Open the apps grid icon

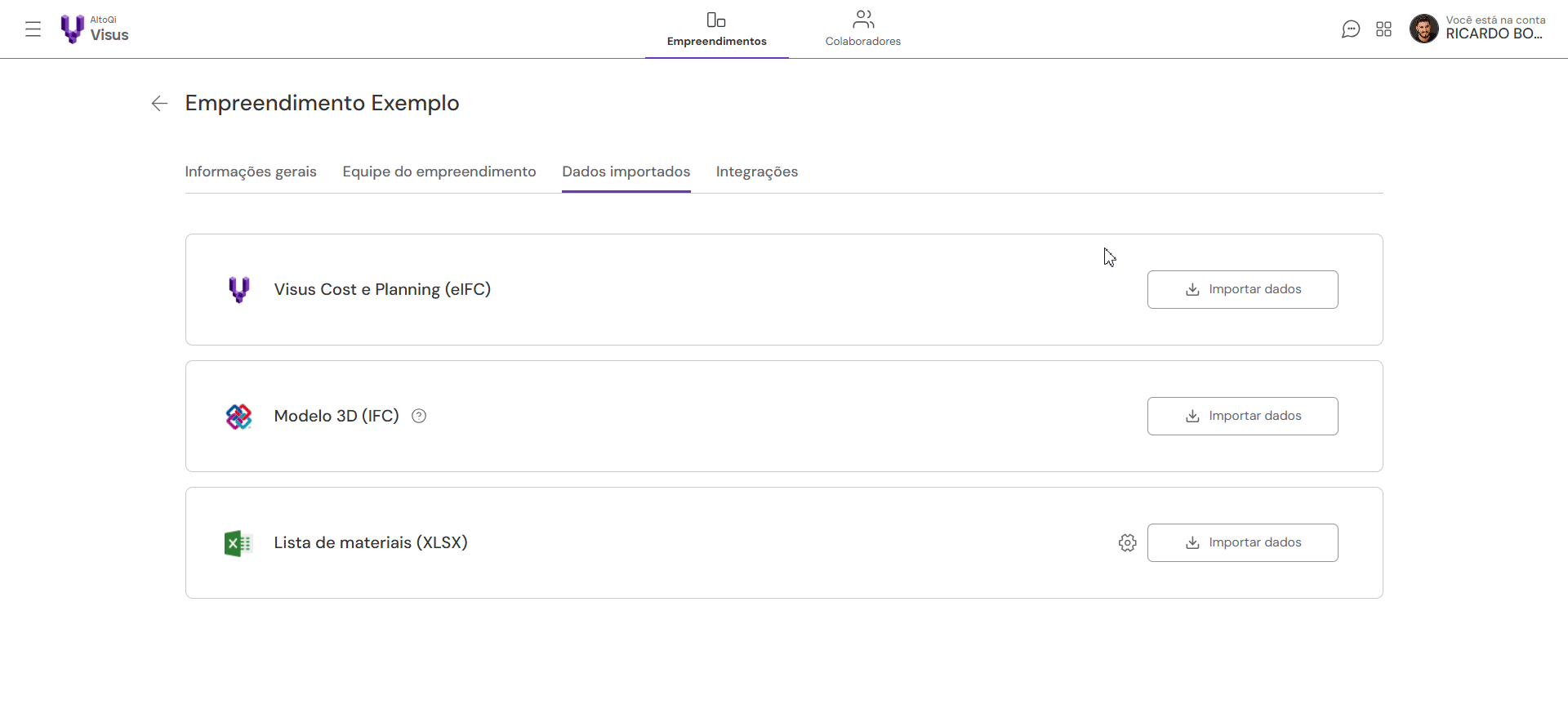(1383, 29)
